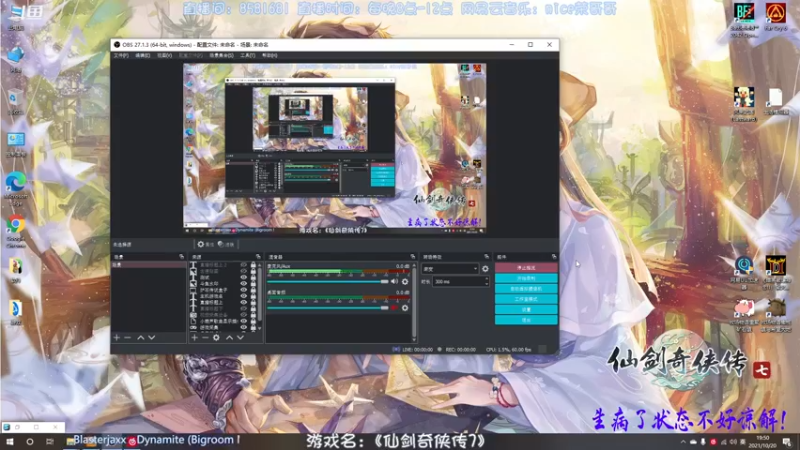Image resolution: width=800 pixels, height=450 pixels.
Task: Click the 开始录制 start recording button
Action: pyautogui.click(x=526, y=279)
